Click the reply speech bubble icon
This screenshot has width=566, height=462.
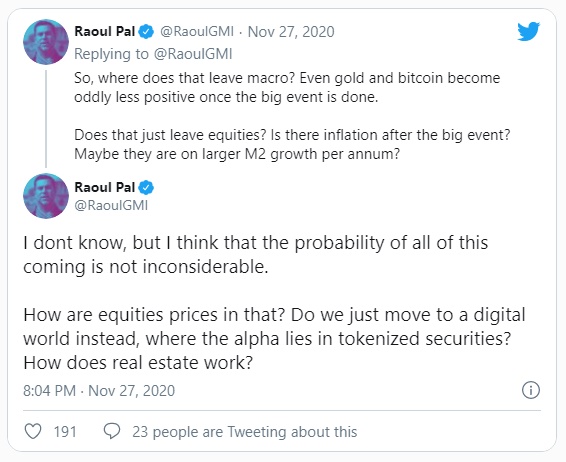112,431
